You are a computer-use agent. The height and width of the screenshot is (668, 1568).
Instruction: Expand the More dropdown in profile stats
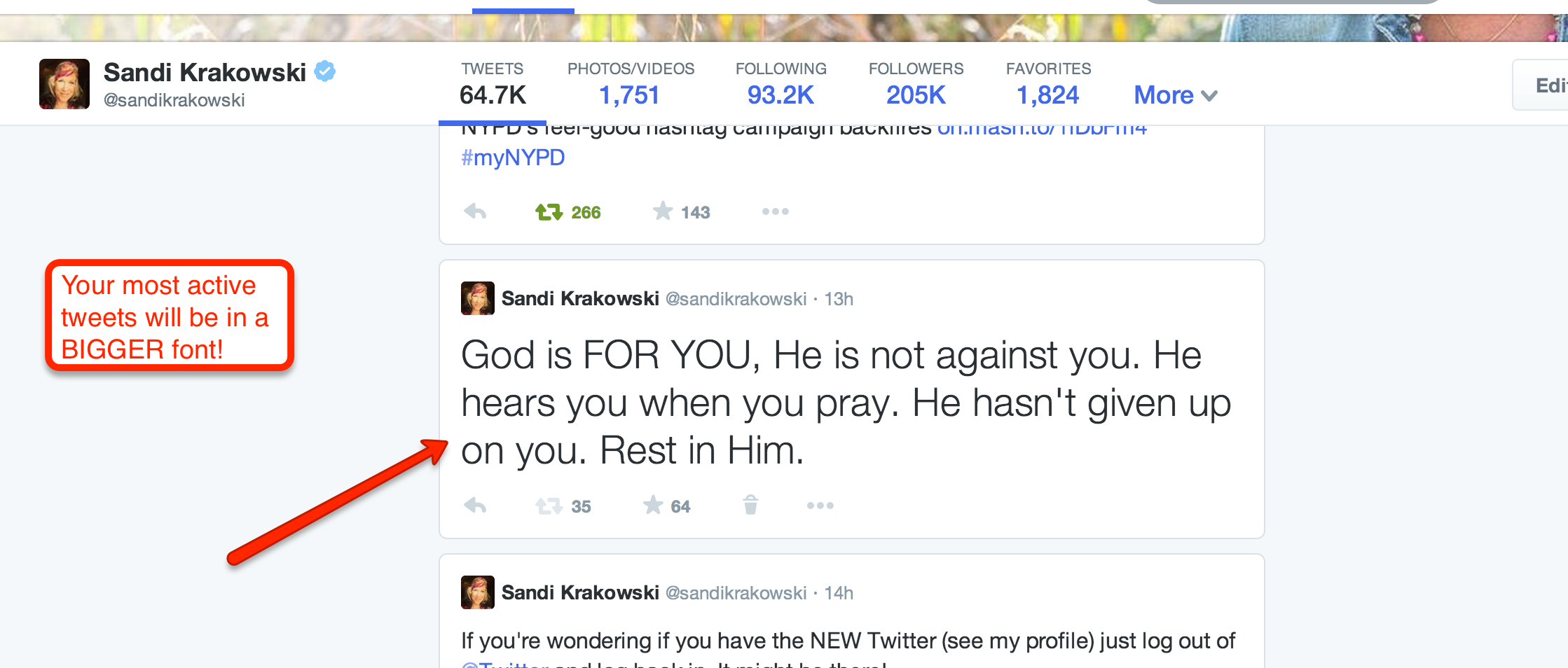coord(1176,95)
